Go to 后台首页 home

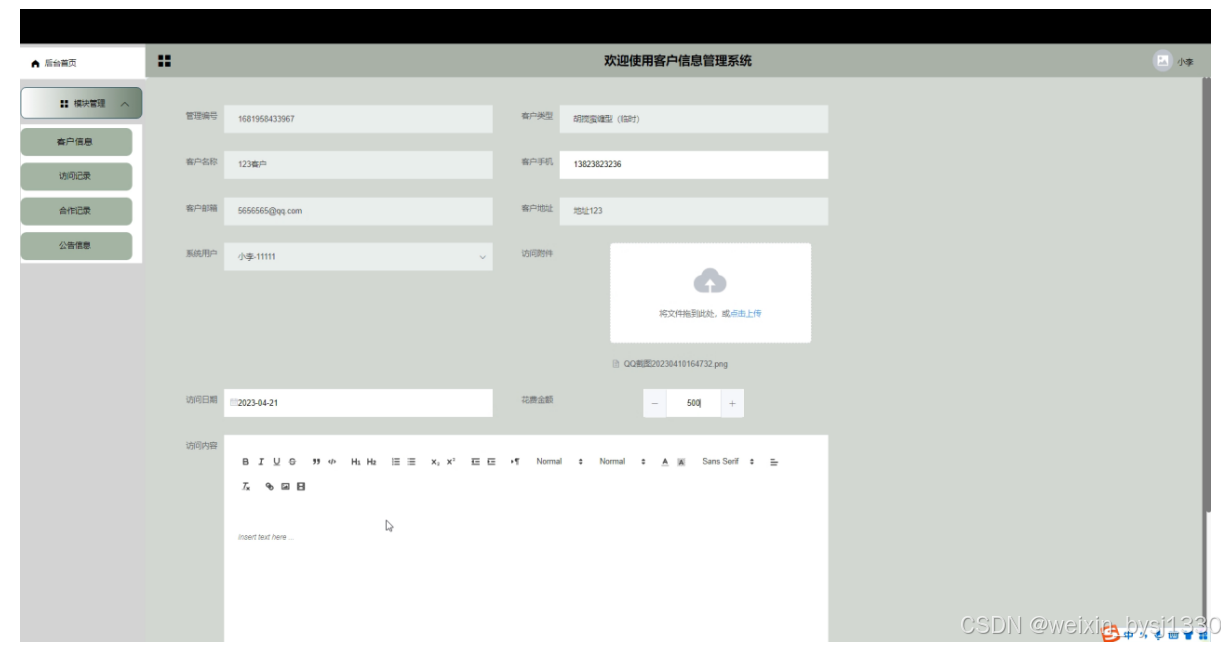(x=55, y=63)
